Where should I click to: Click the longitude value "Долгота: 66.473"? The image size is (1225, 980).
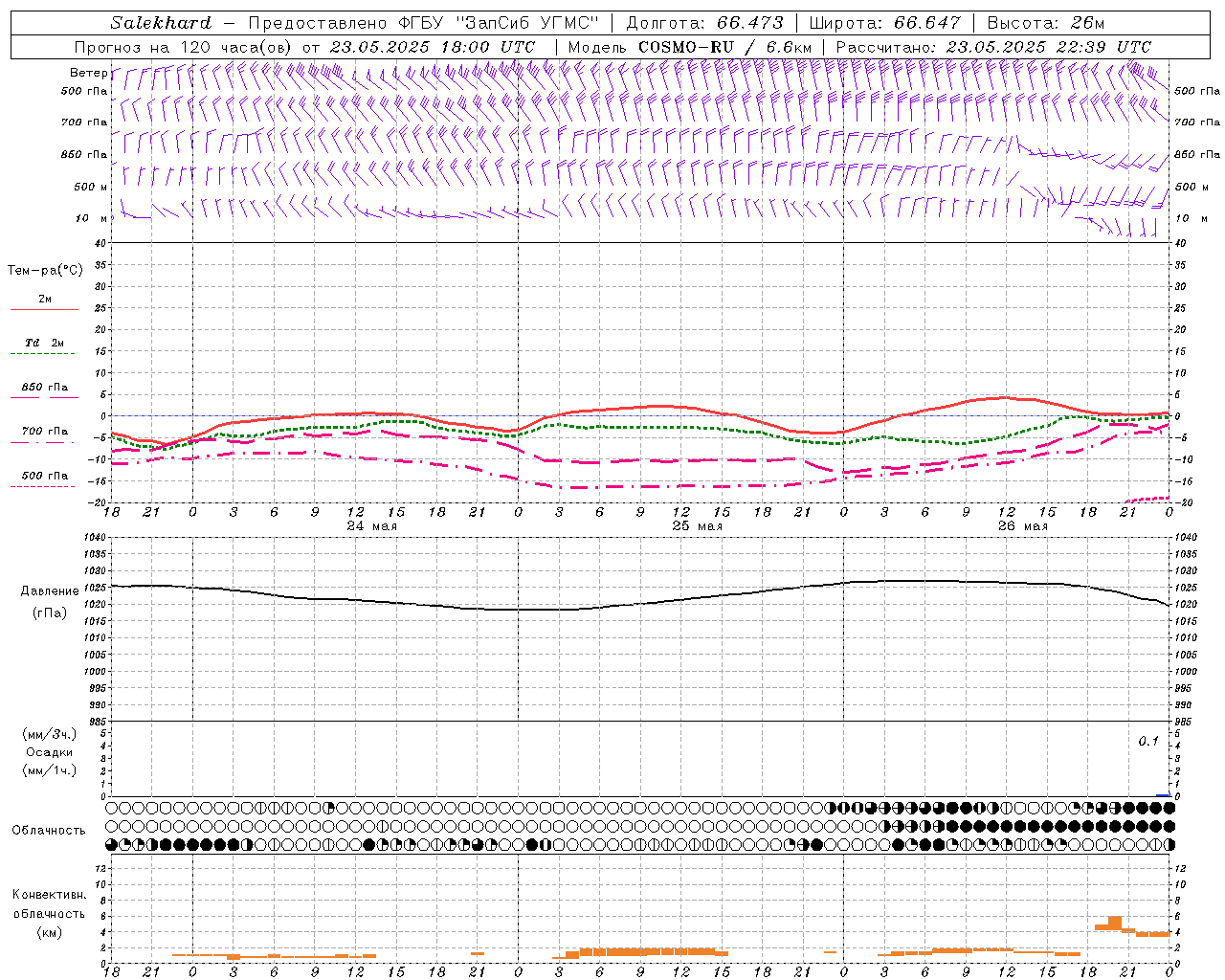pyautogui.click(x=704, y=23)
